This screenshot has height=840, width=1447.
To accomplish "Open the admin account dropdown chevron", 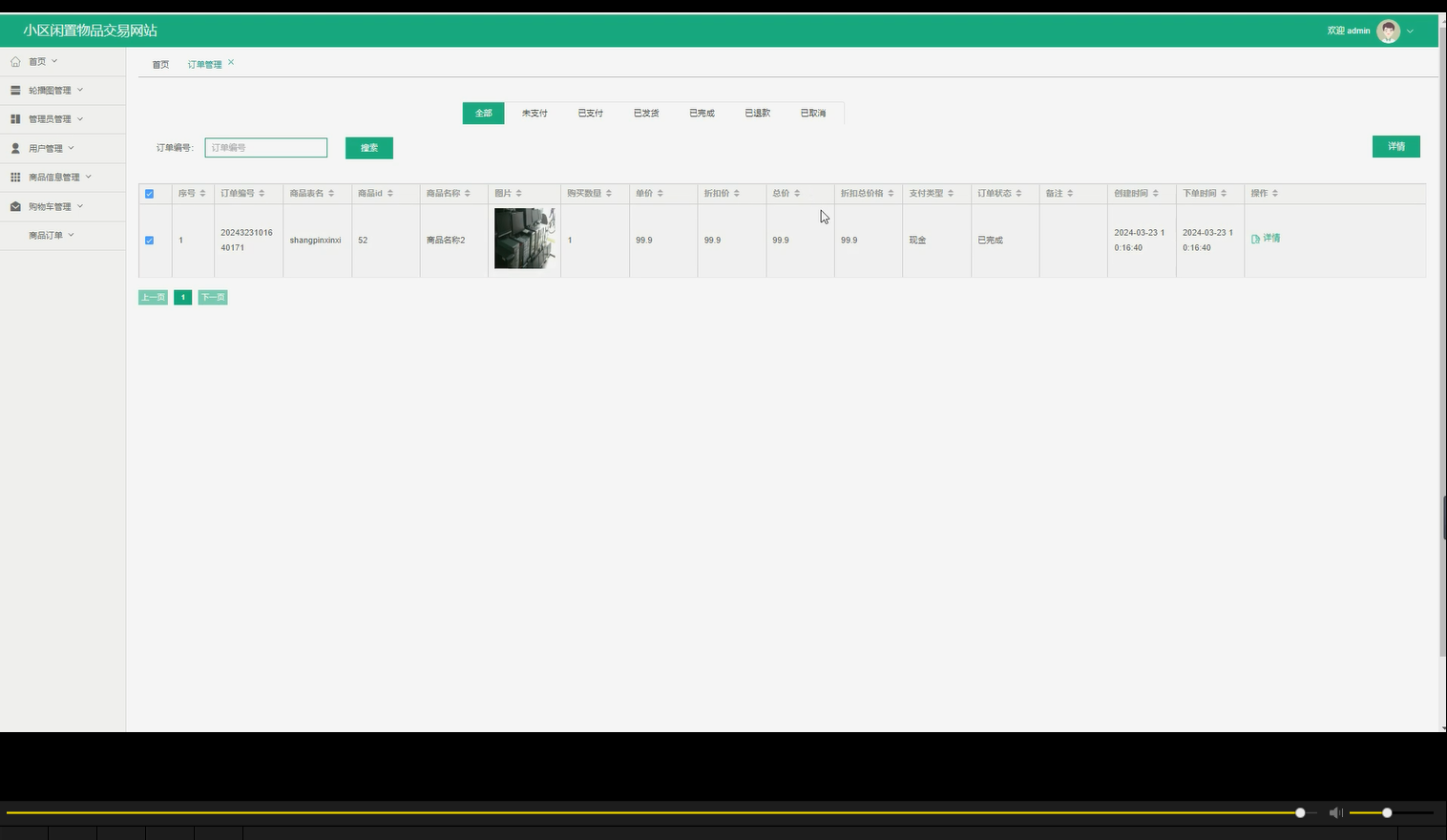I will [1409, 30].
